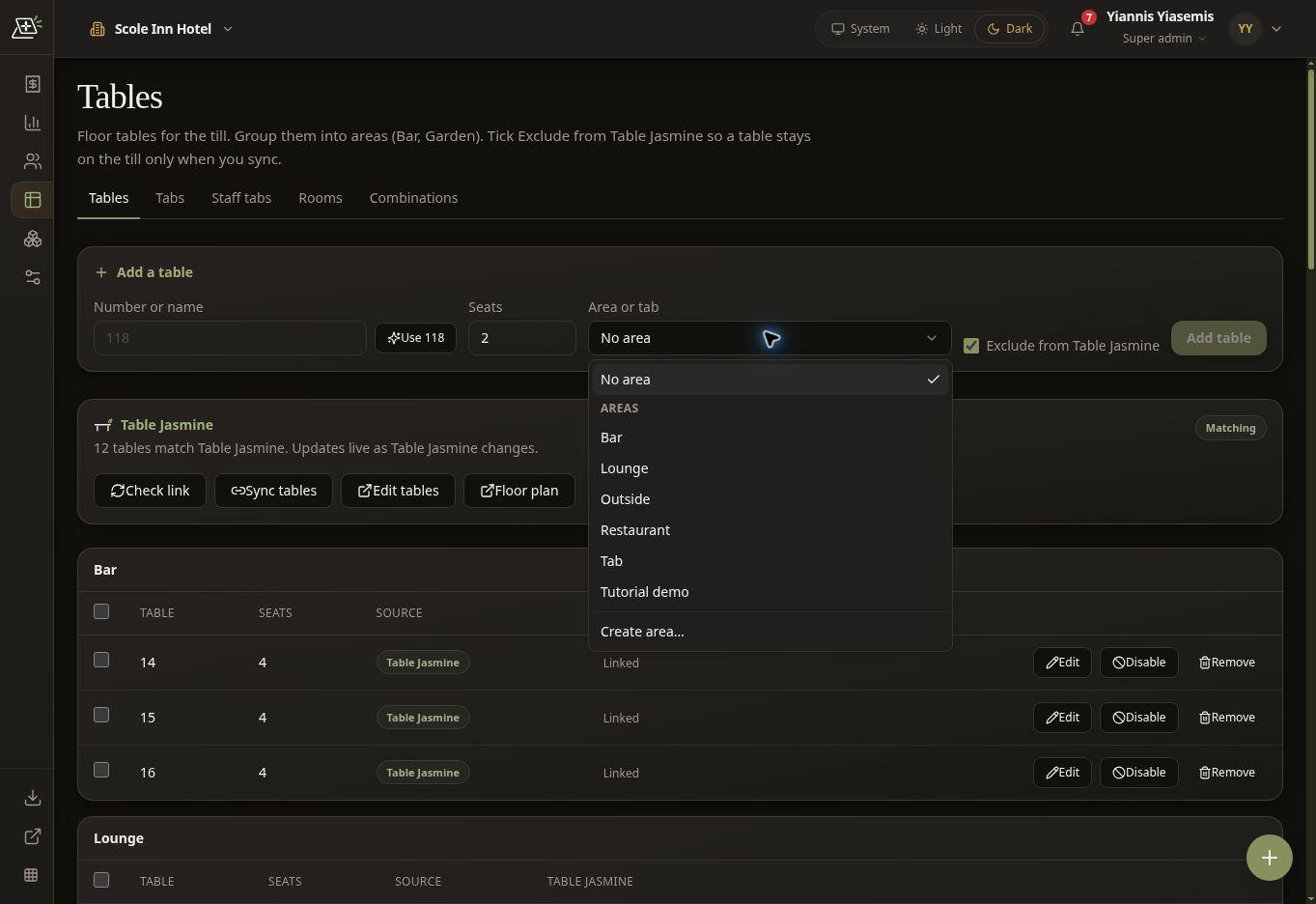1316x904 pixels.
Task: Toggle Exclude from Table Jasmine checkbox
Action: point(971,346)
